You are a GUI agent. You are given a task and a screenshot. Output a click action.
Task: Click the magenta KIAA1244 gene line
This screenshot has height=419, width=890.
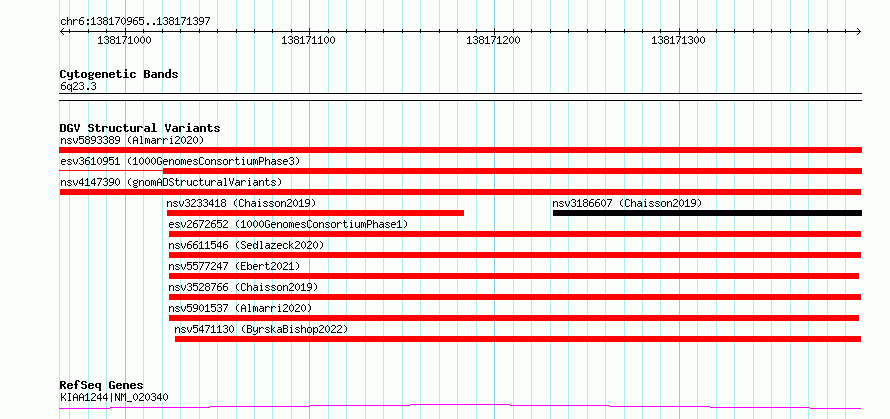[460, 407]
